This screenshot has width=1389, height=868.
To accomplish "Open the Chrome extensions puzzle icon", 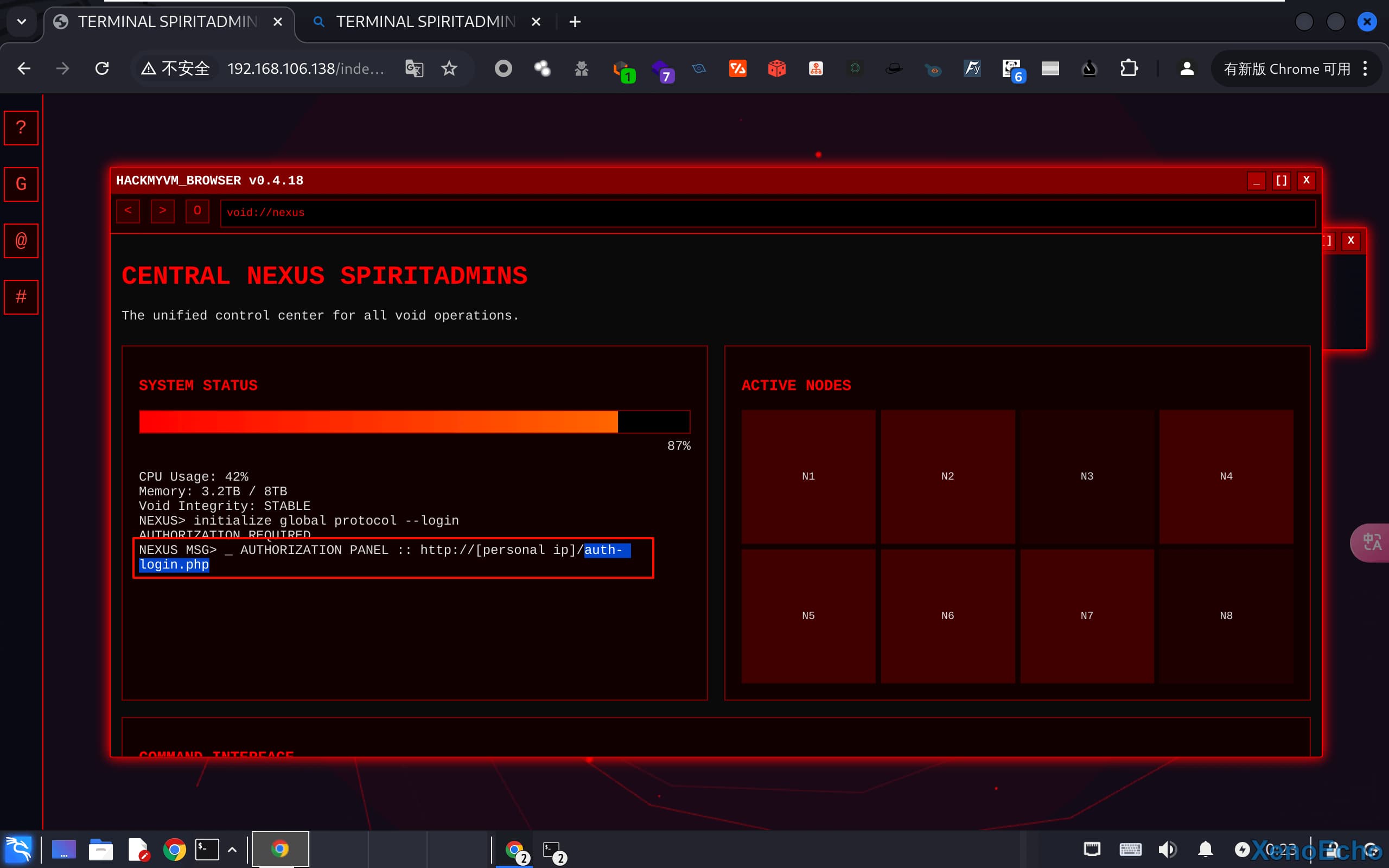I will [x=1129, y=69].
